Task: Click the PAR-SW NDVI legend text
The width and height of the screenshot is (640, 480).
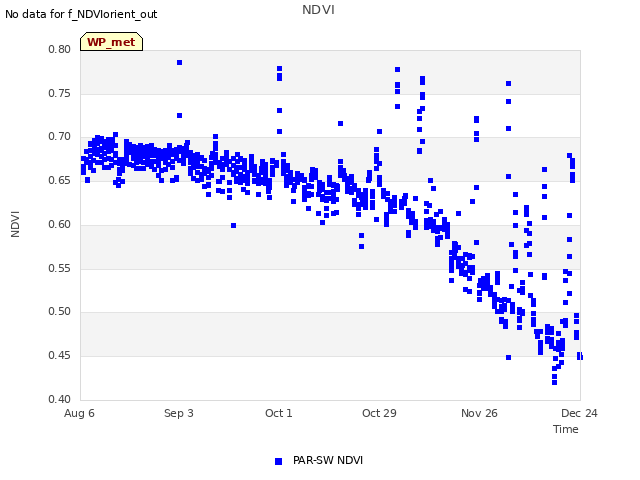Action: click(x=328, y=460)
